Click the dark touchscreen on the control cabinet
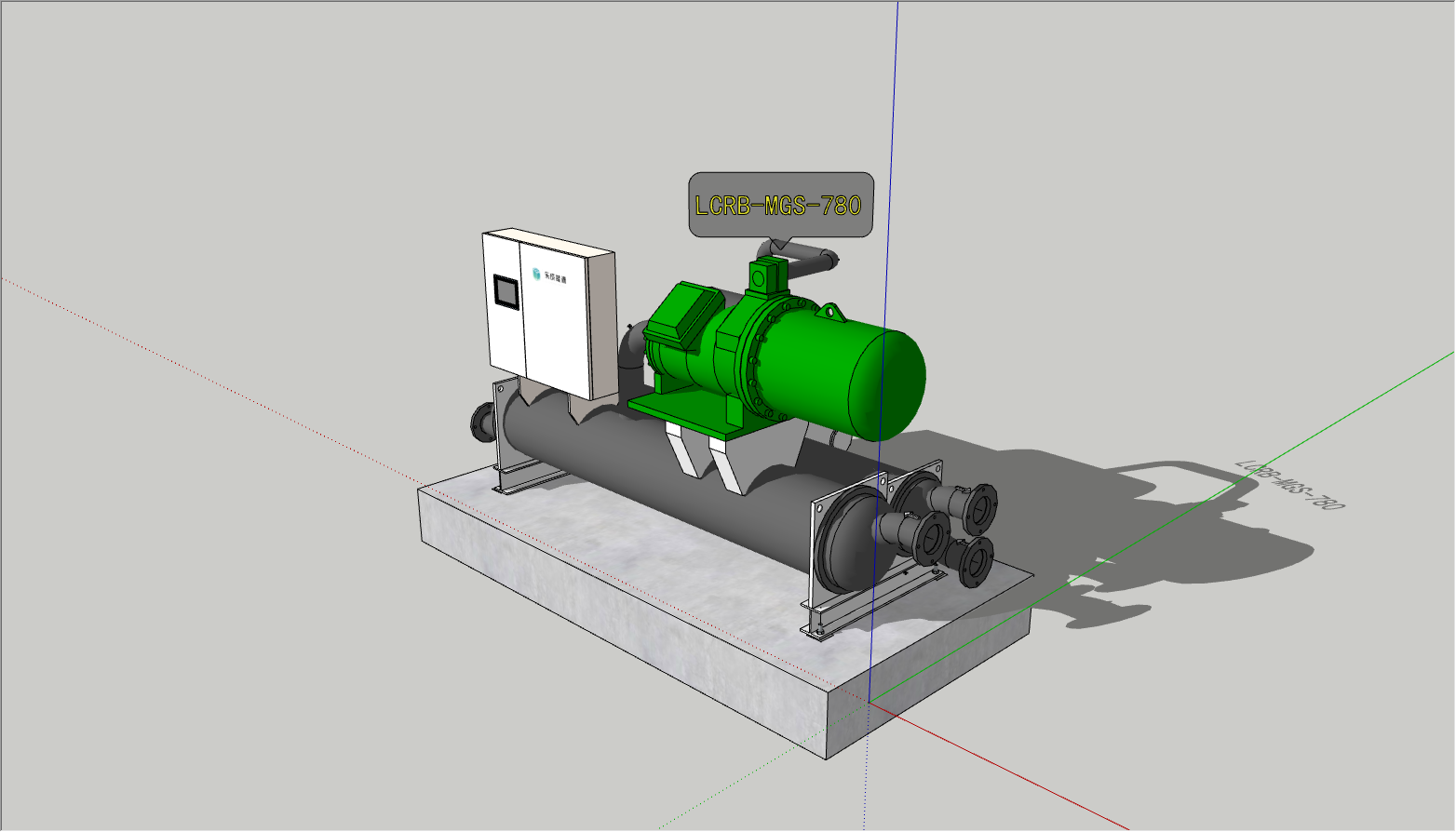The width and height of the screenshot is (1456, 832). [x=506, y=291]
